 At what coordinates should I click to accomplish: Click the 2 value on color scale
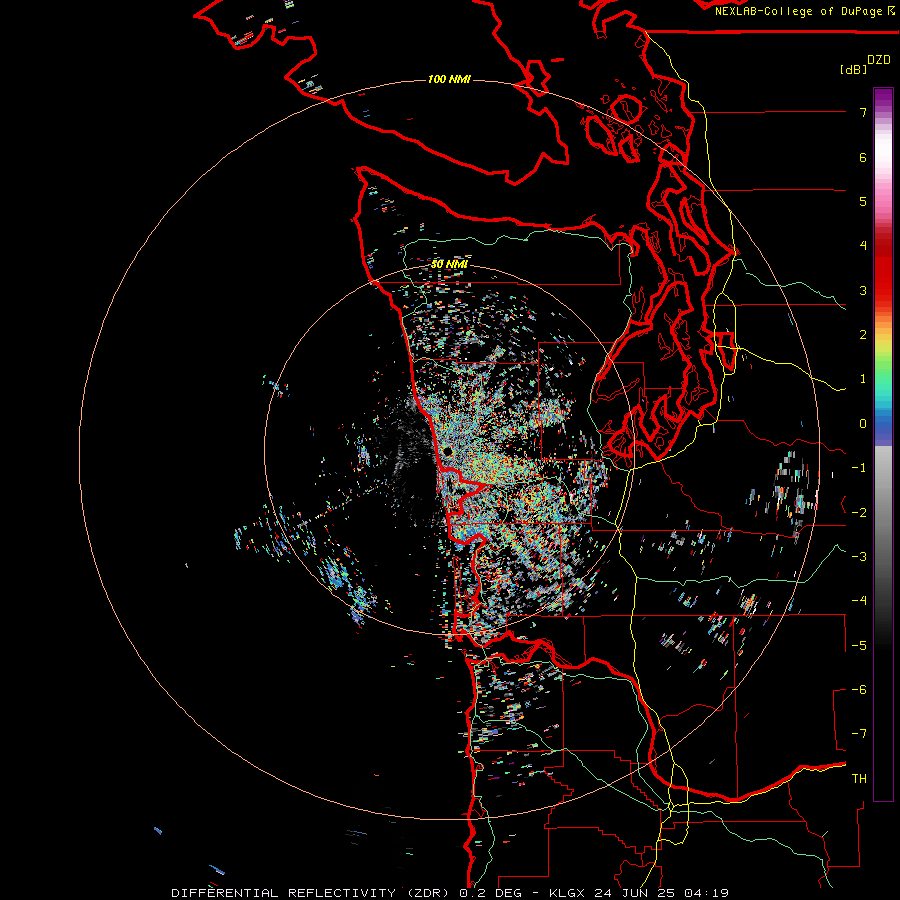coord(863,335)
